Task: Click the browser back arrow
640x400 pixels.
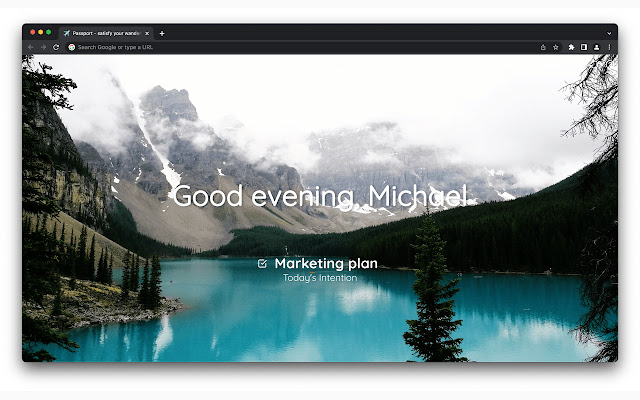Action: click(x=31, y=47)
